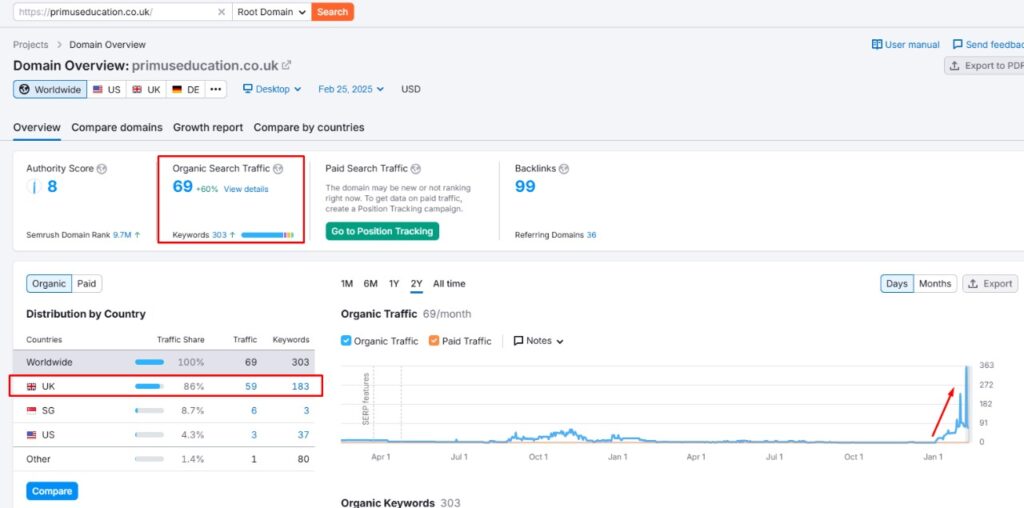The width and height of the screenshot is (1024, 508).
Task: Click Go to Position Tracking button
Action: pos(382,231)
